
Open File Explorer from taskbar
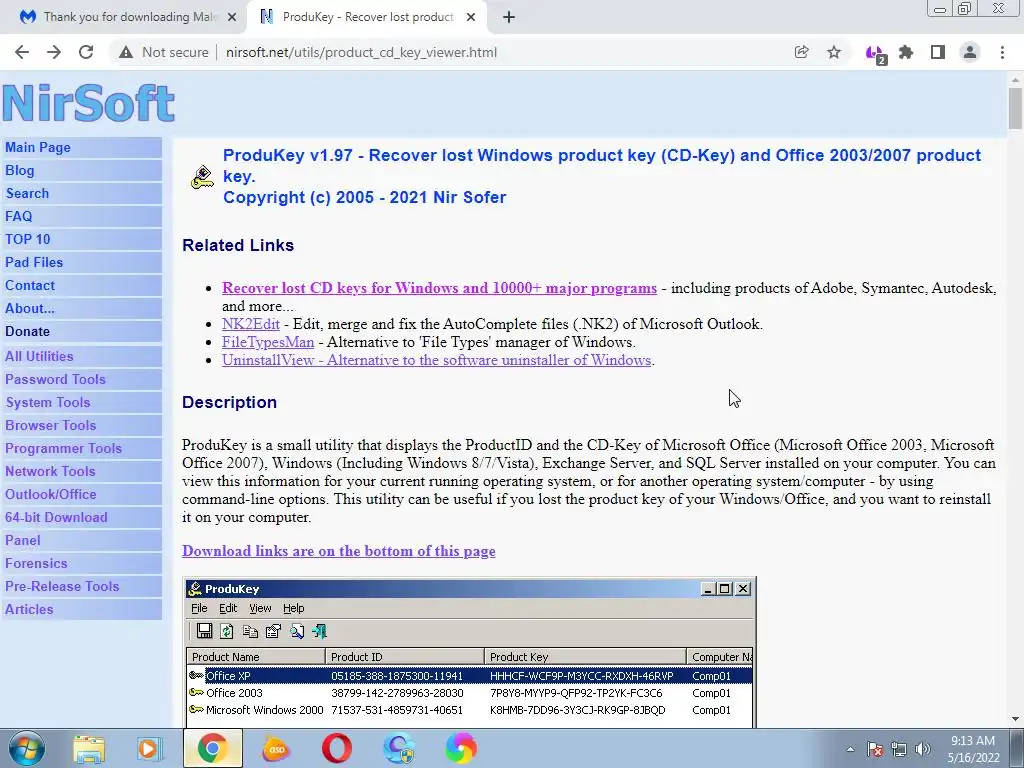89,748
